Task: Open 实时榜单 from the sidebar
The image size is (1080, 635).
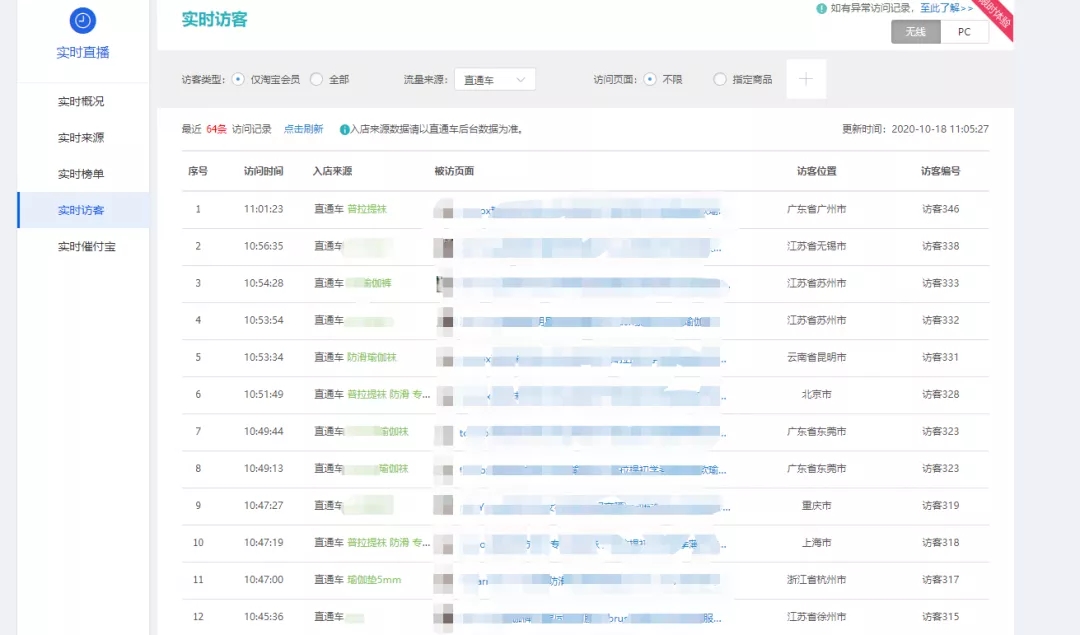Action: (x=81, y=174)
